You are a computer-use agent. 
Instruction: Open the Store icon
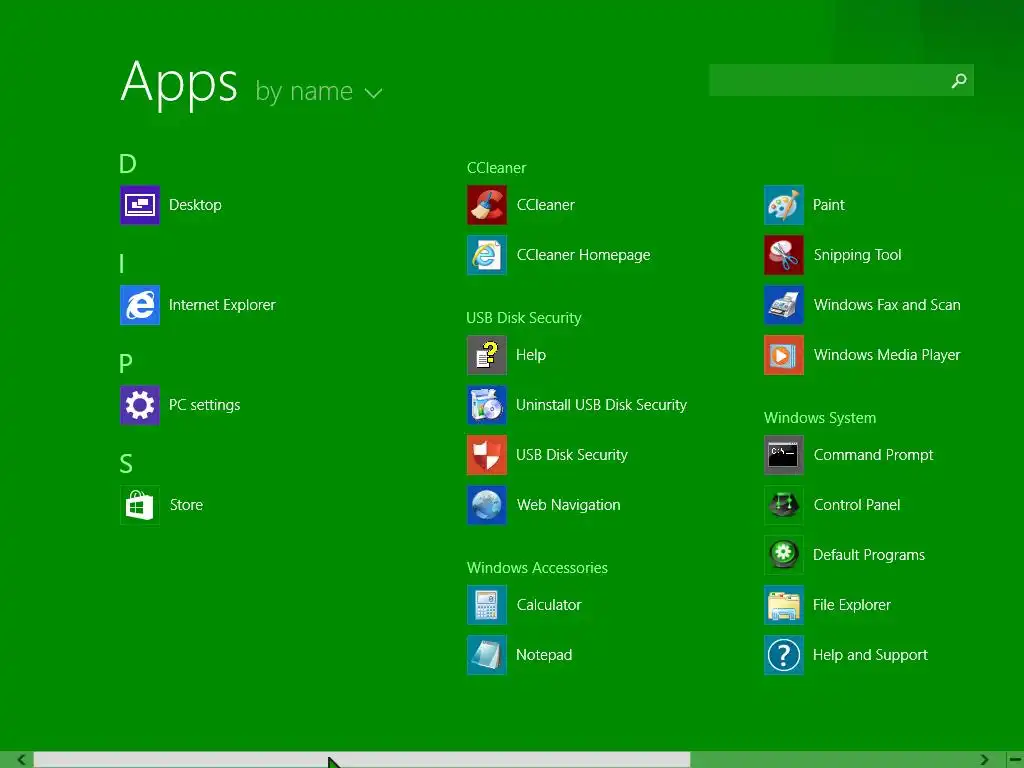(140, 505)
